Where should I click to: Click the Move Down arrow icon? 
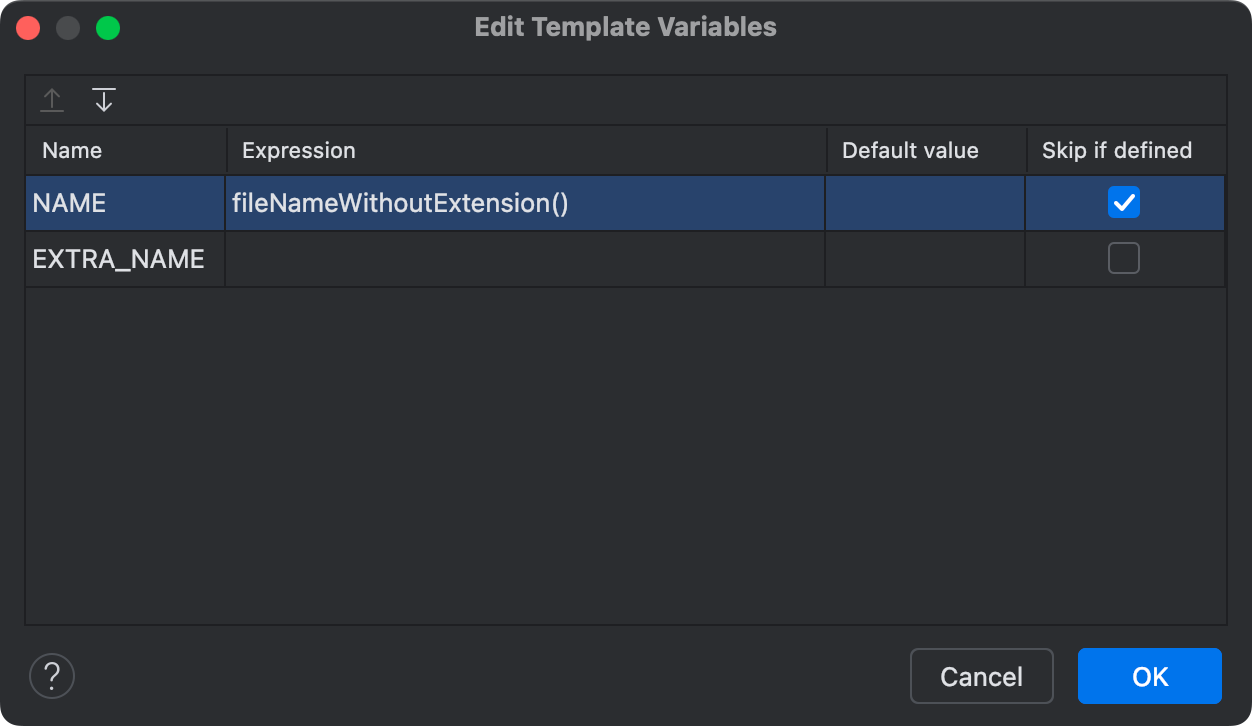(x=104, y=100)
